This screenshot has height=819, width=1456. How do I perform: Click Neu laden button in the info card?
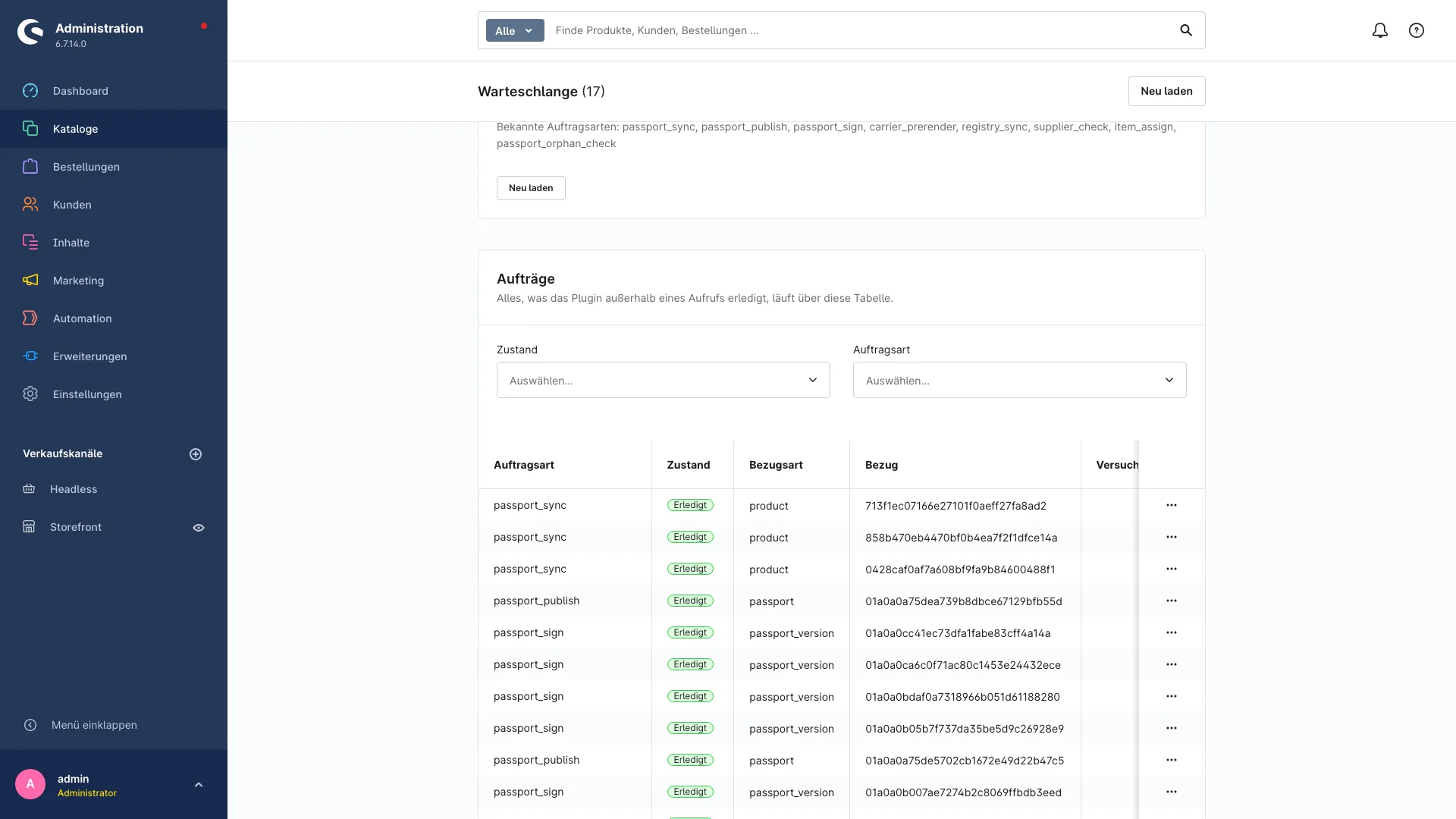point(531,188)
